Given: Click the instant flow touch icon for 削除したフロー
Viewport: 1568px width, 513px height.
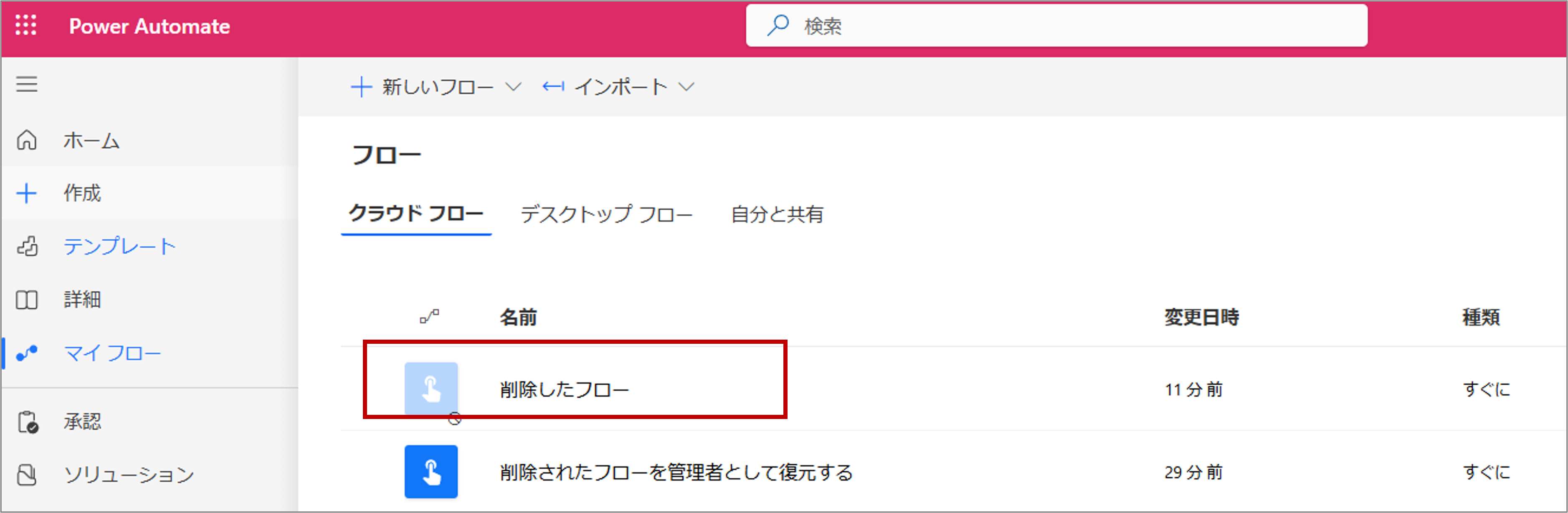Looking at the screenshot, I should tap(431, 389).
